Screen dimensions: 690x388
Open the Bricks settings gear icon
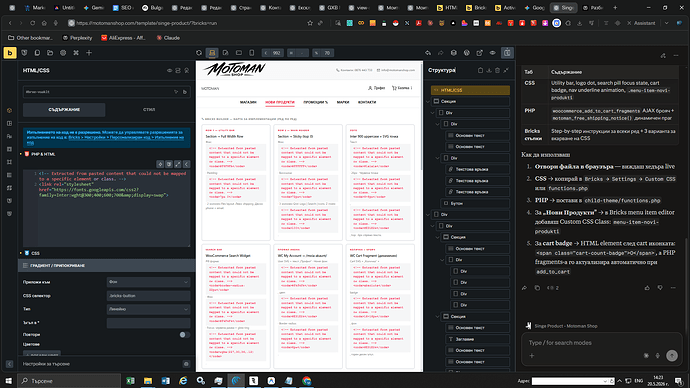click(x=63, y=53)
